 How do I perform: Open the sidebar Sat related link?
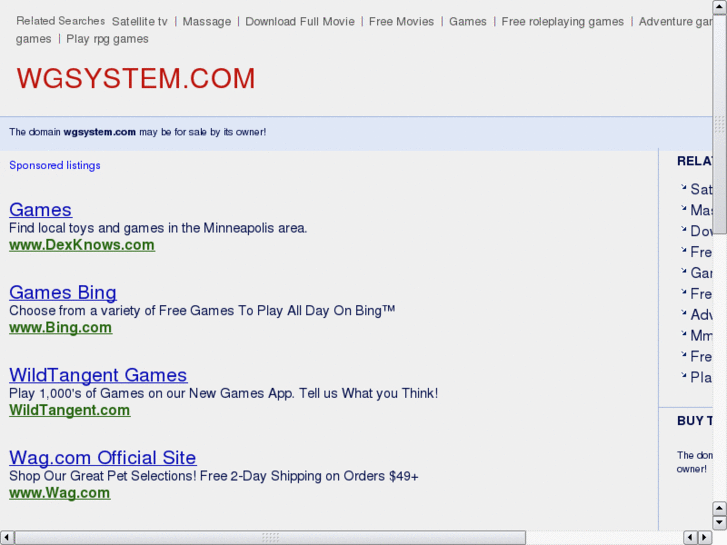click(701, 189)
